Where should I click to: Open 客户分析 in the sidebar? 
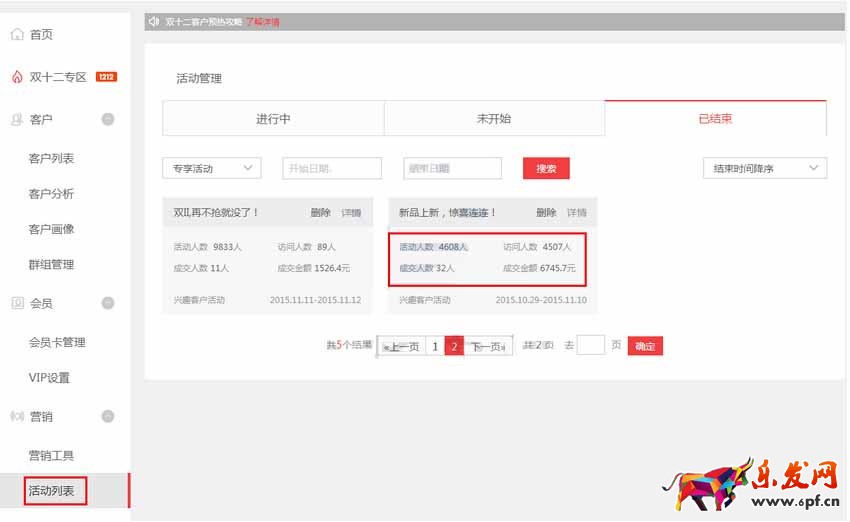pos(51,194)
